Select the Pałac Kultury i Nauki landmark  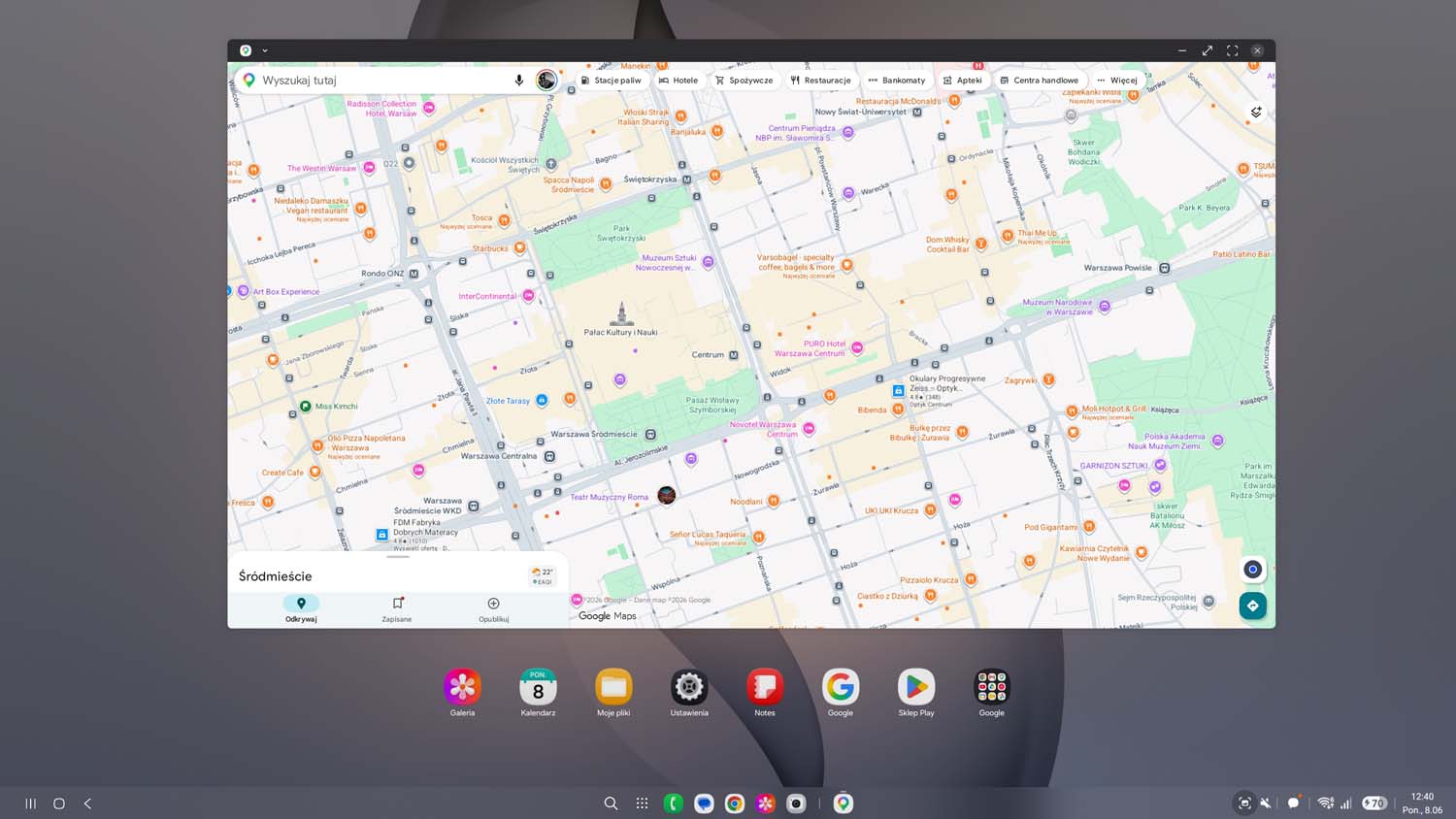tap(621, 313)
